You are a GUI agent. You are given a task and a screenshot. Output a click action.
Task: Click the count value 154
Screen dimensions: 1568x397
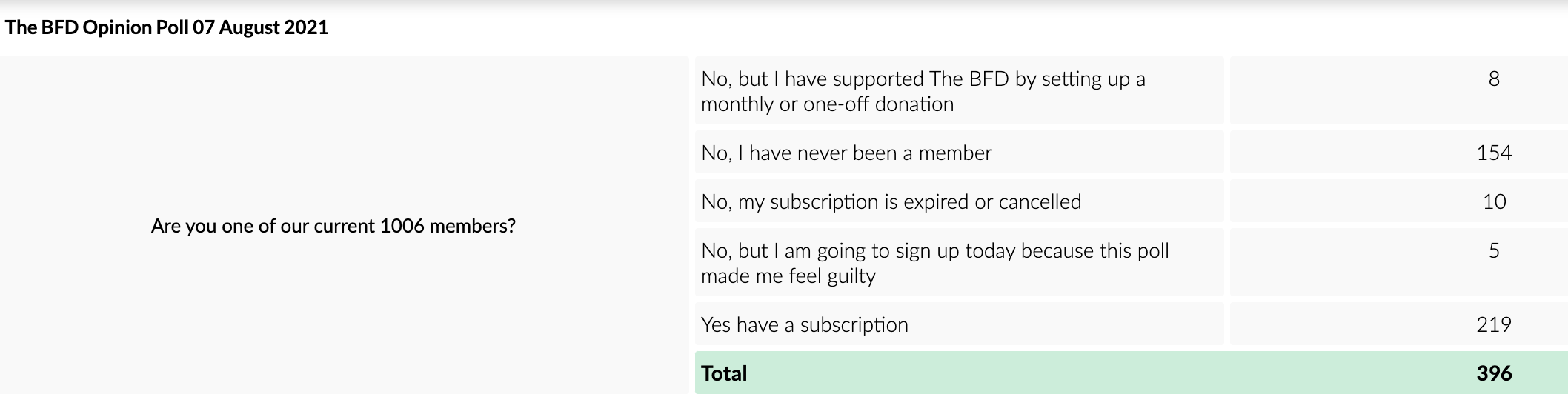pyautogui.click(x=1493, y=153)
